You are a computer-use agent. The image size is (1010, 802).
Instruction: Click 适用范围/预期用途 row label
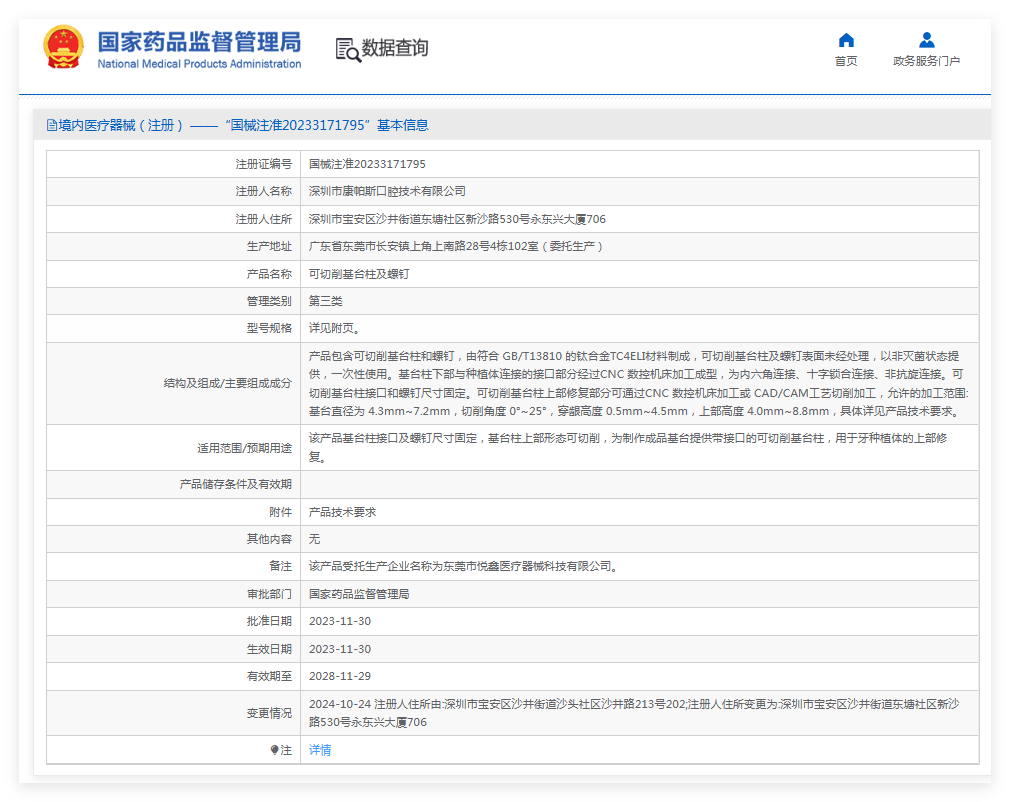coord(244,448)
